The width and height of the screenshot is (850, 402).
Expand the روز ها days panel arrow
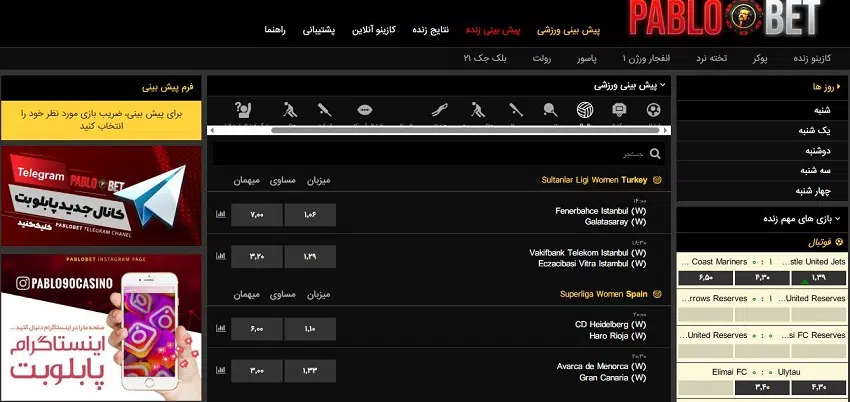839,86
